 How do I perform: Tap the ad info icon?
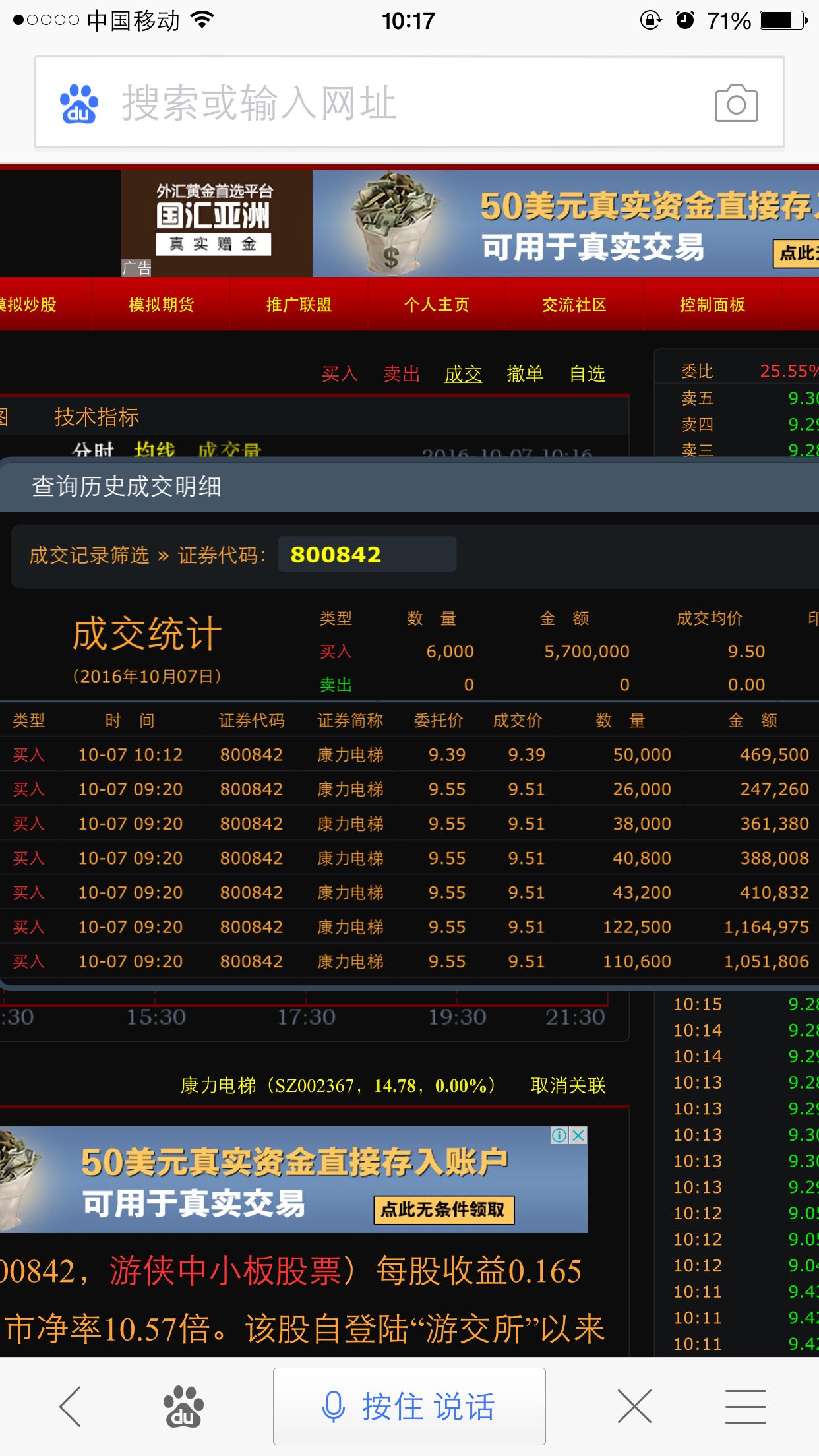(559, 1135)
